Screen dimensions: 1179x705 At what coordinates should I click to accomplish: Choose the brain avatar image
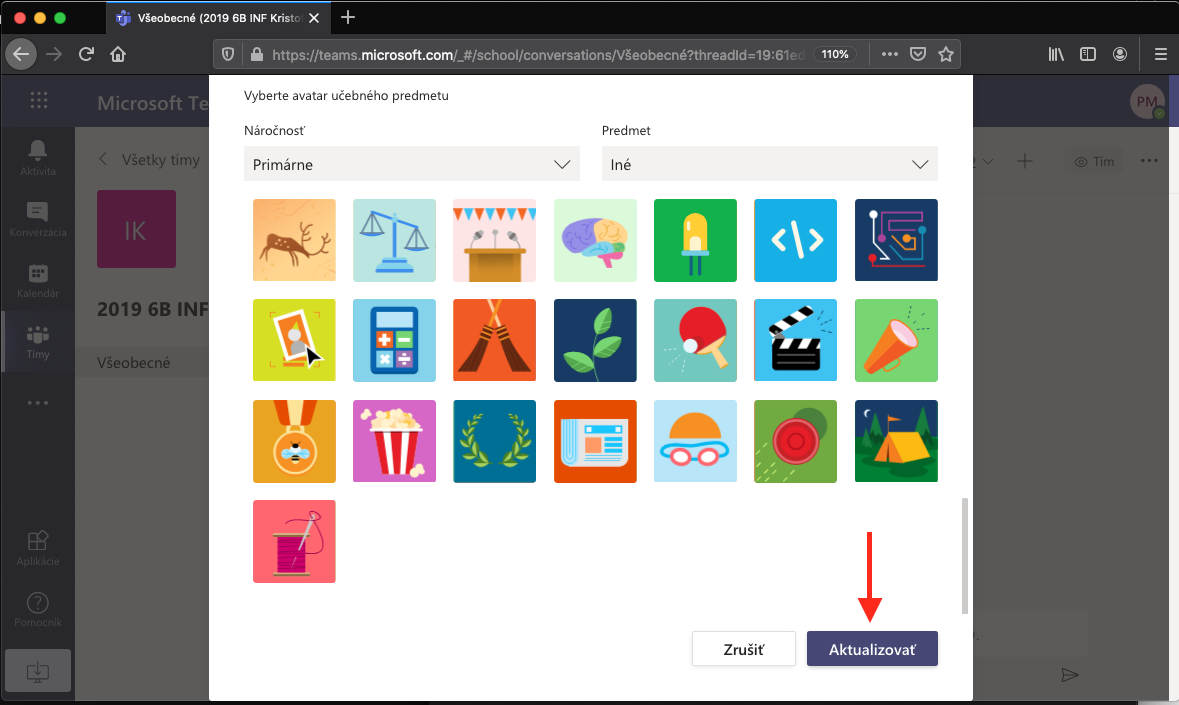[595, 240]
